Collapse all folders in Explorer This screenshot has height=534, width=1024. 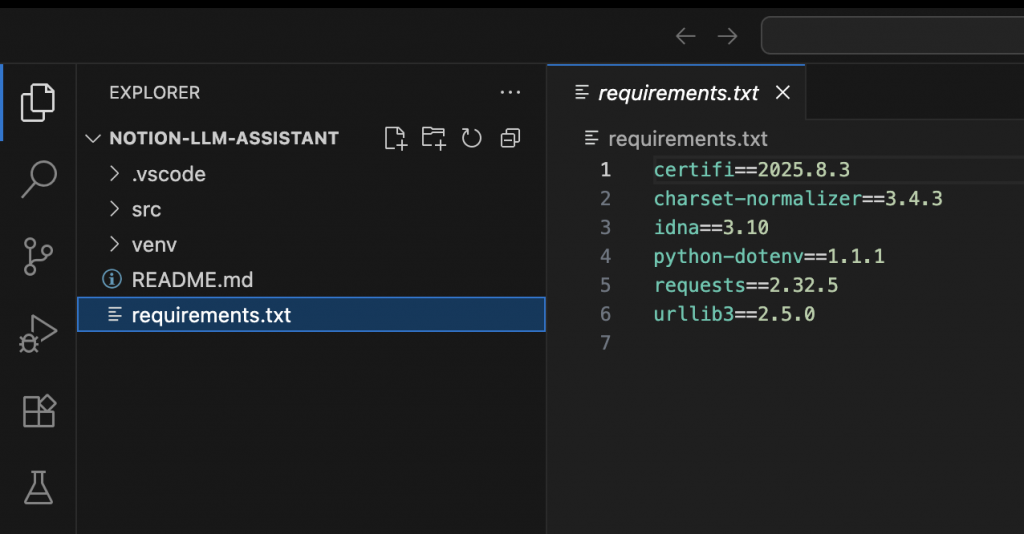(x=510, y=138)
